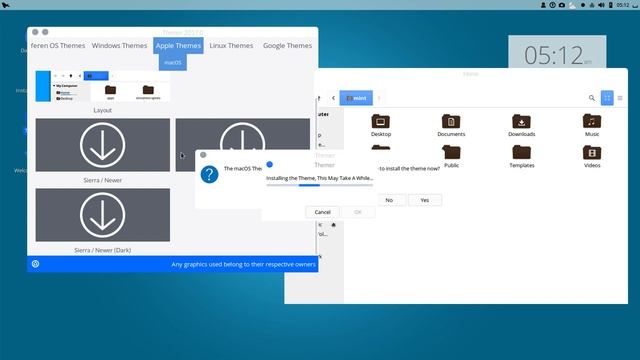The width and height of the screenshot is (640, 360).
Task: Click the footer graphics ownership notice
Action: pyautogui.click(x=243, y=264)
